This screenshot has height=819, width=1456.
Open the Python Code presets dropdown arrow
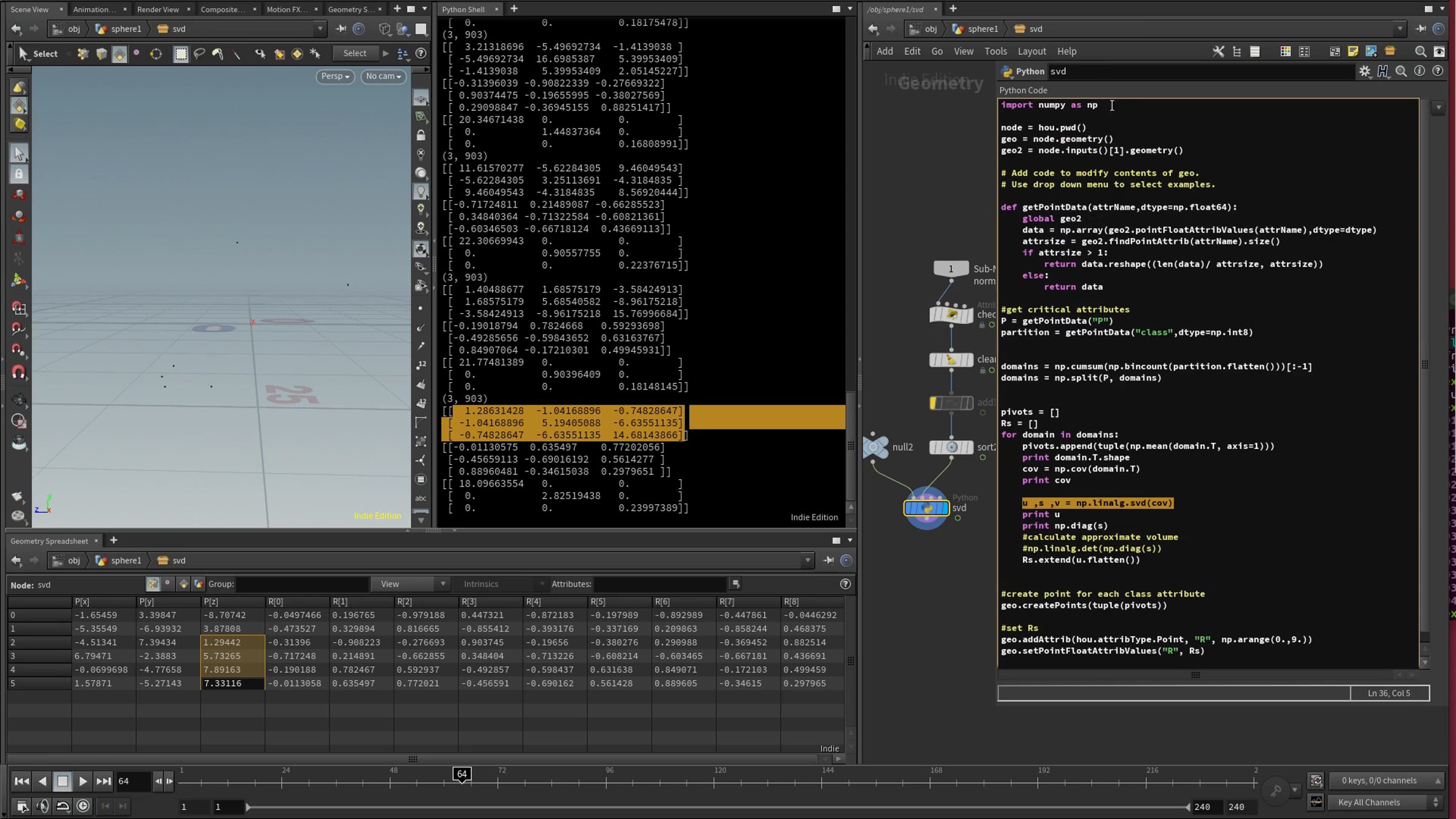(x=1438, y=107)
